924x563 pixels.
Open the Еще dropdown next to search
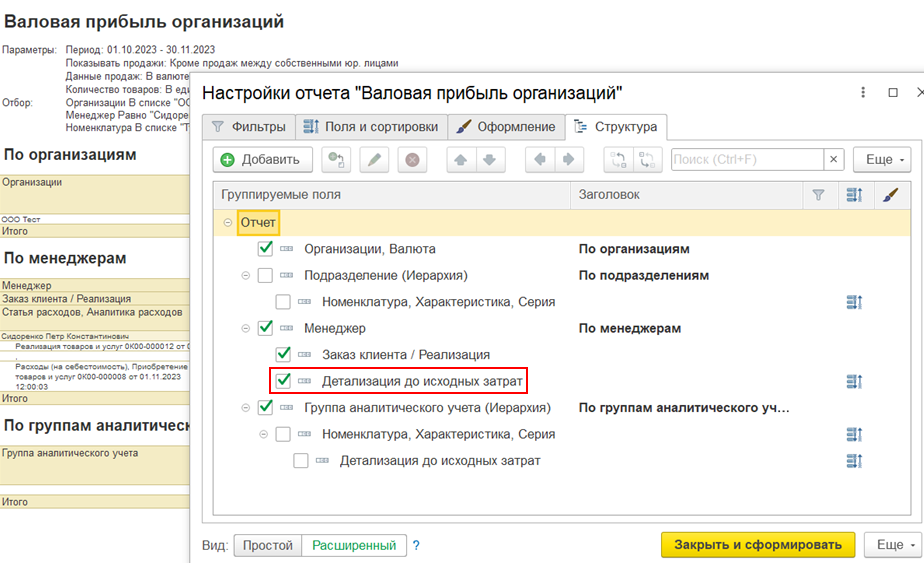(882, 159)
